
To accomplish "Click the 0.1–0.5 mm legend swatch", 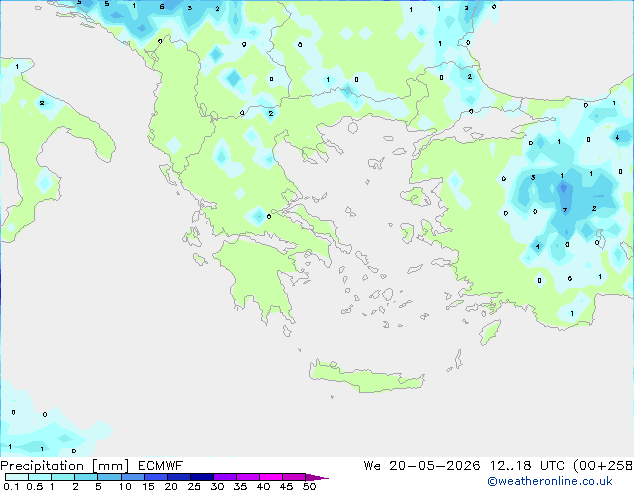I will (17, 477).
